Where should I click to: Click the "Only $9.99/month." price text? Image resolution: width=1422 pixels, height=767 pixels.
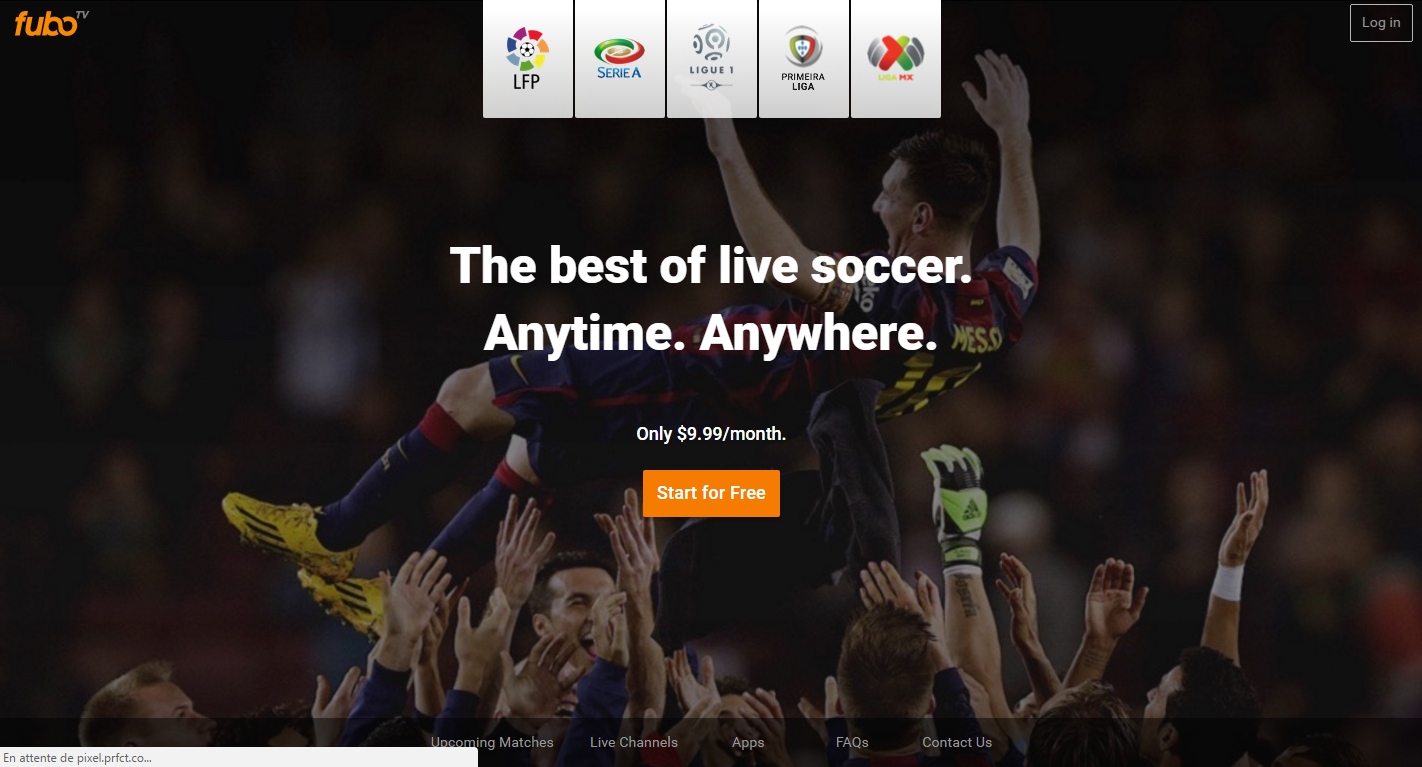coord(711,434)
